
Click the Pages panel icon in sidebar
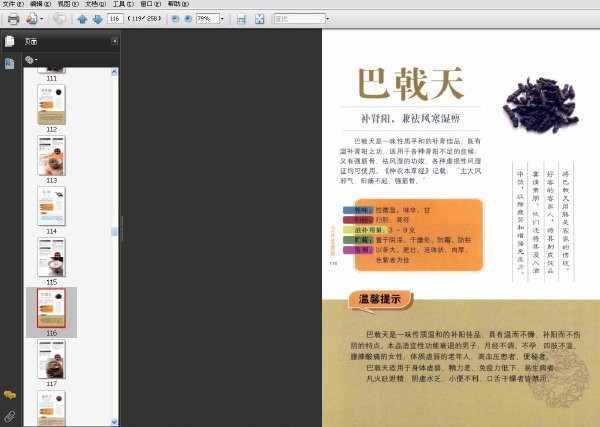tap(10, 41)
